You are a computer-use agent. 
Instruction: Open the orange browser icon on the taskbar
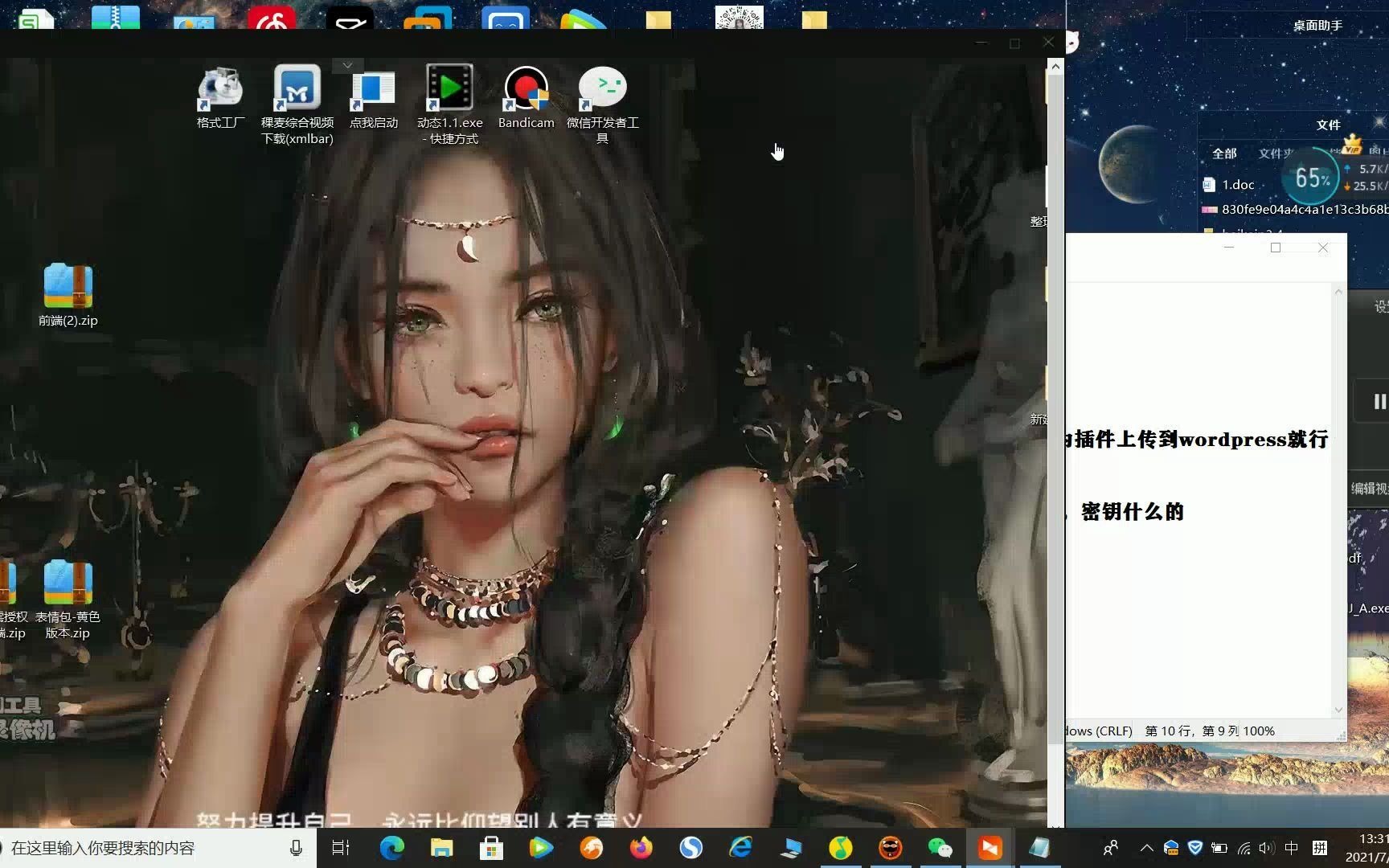pos(591,848)
